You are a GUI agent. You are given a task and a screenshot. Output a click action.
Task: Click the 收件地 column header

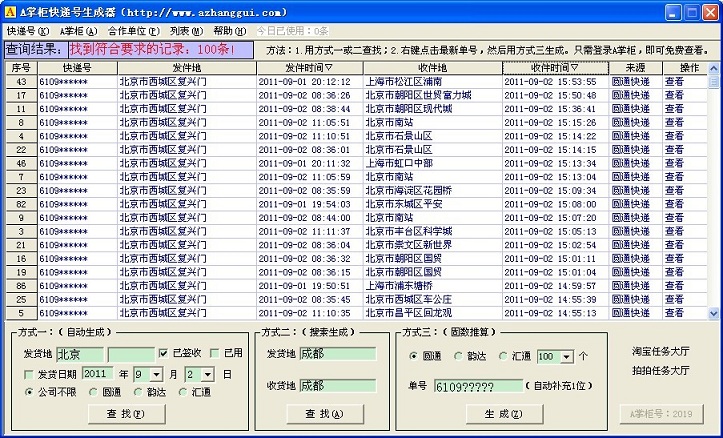[433, 68]
